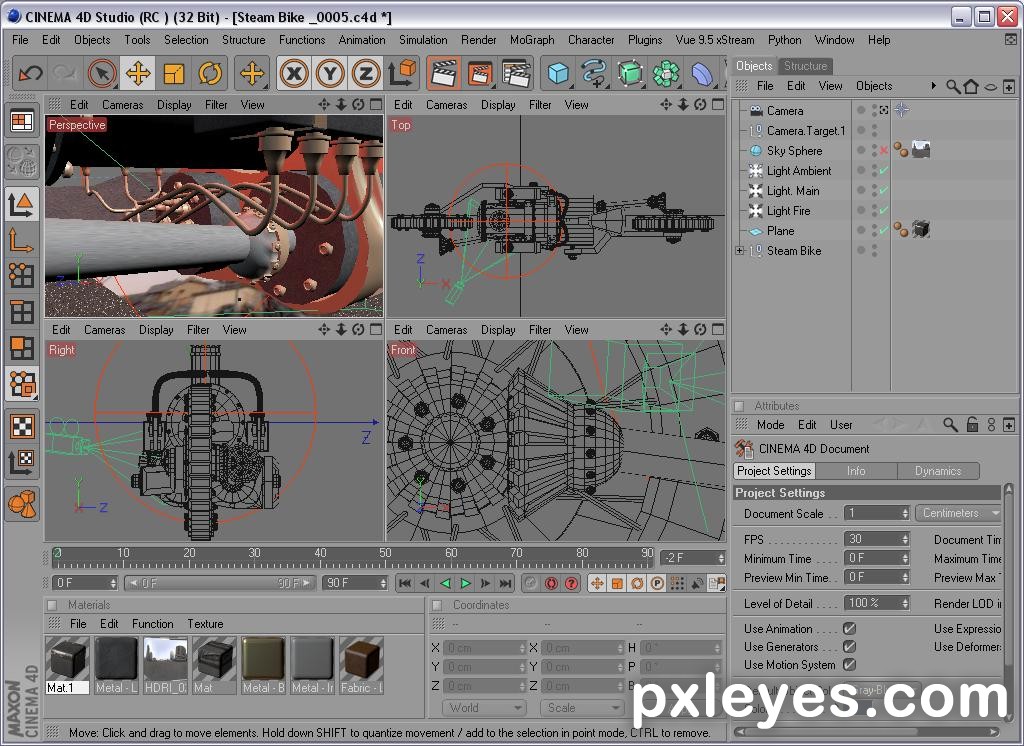Toggle Y-axis lock

coord(330,73)
